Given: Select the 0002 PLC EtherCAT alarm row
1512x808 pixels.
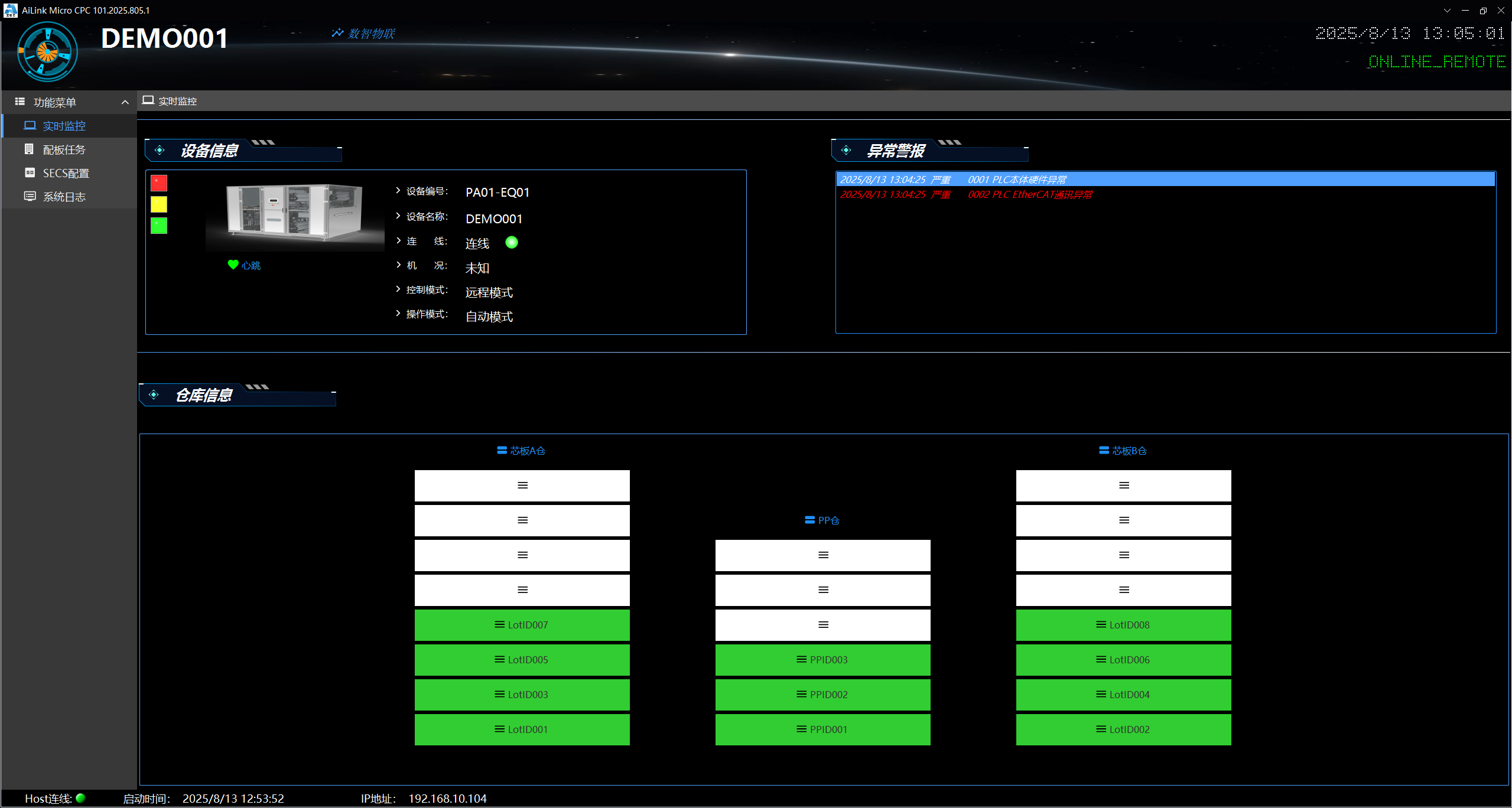Looking at the screenshot, I should tap(1029, 195).
